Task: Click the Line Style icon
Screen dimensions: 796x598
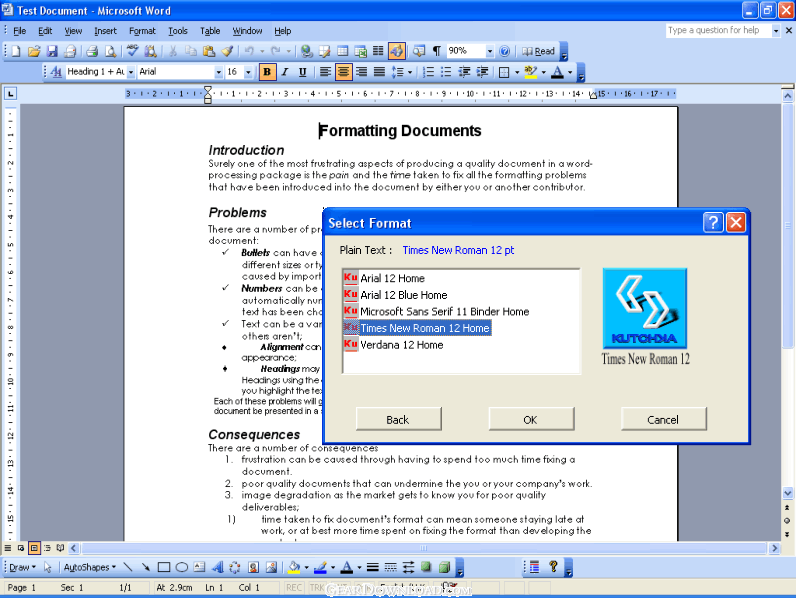Action: pos(373,567)
